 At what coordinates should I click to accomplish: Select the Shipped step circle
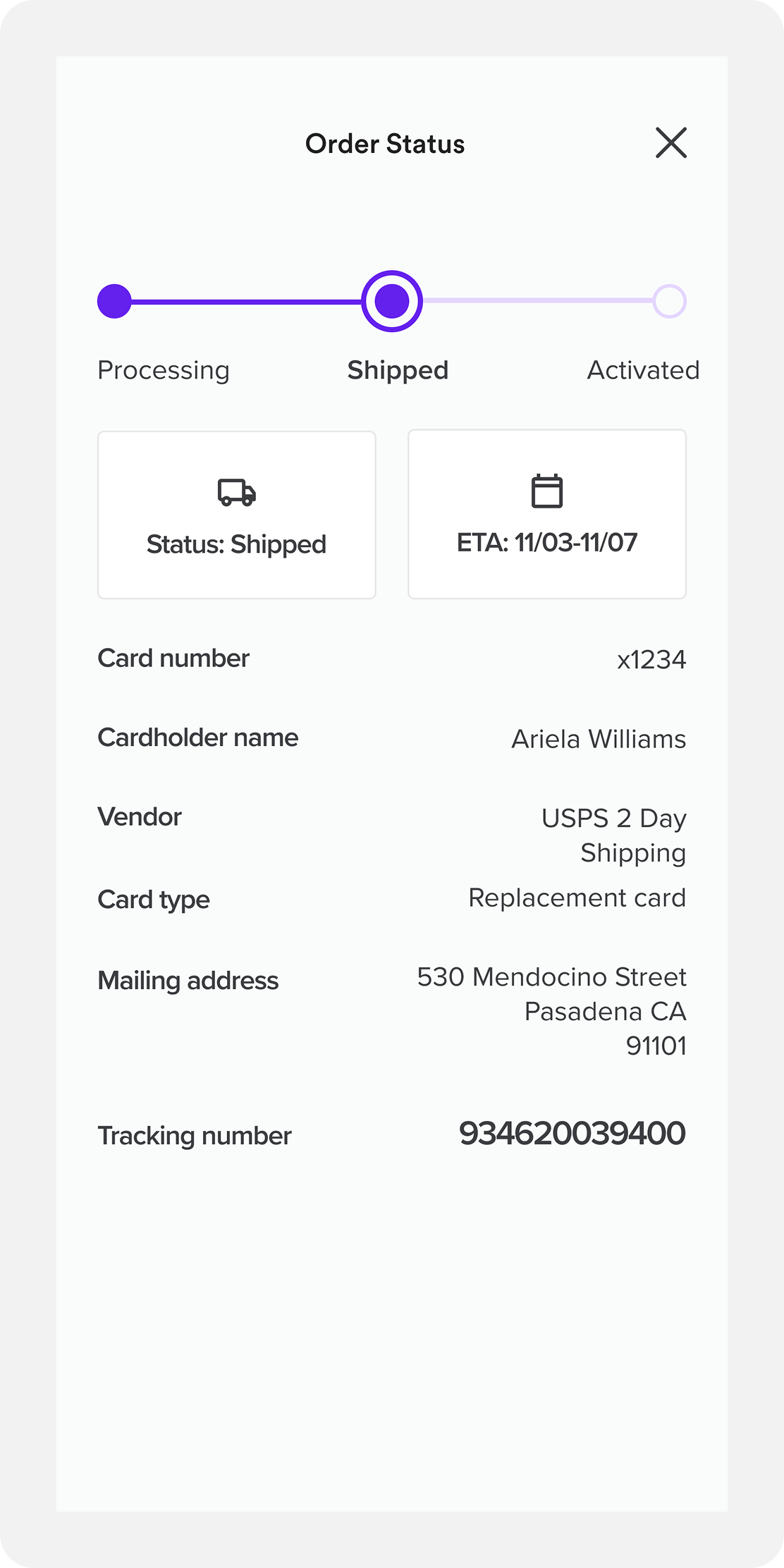point(392,301)
